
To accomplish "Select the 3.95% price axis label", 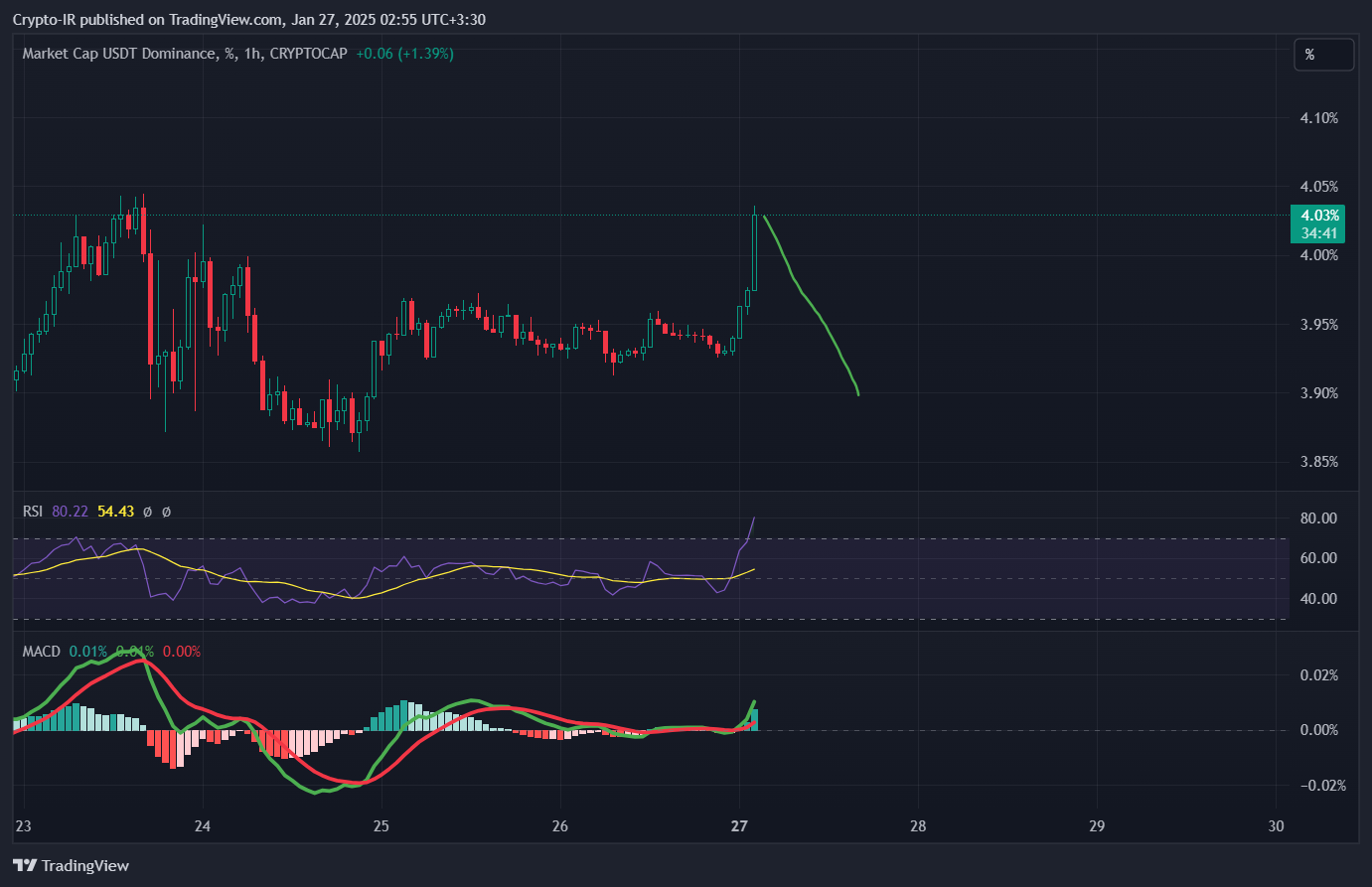I will 1319,325.
